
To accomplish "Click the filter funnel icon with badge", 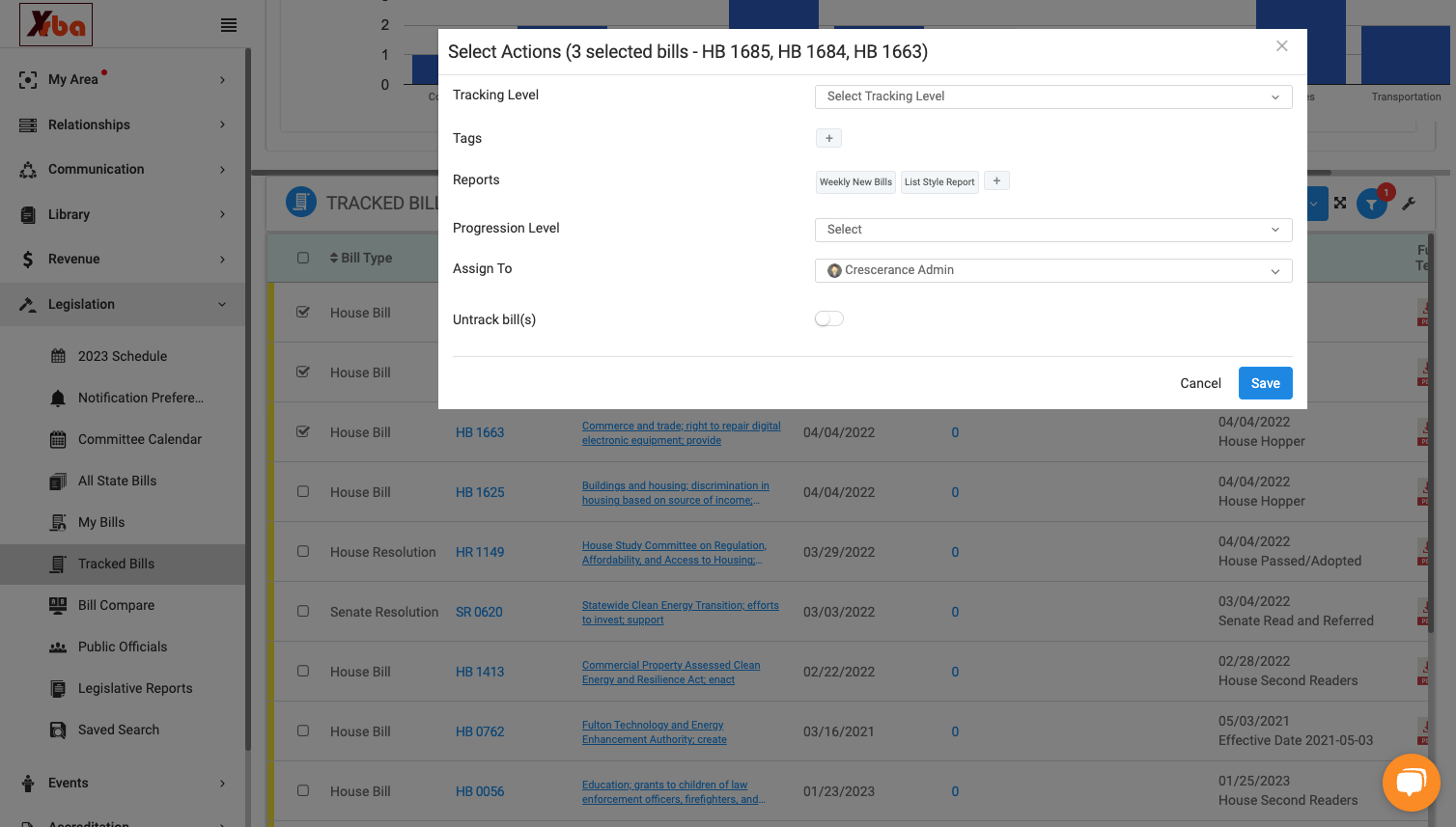I will (x=1372, y=204).
